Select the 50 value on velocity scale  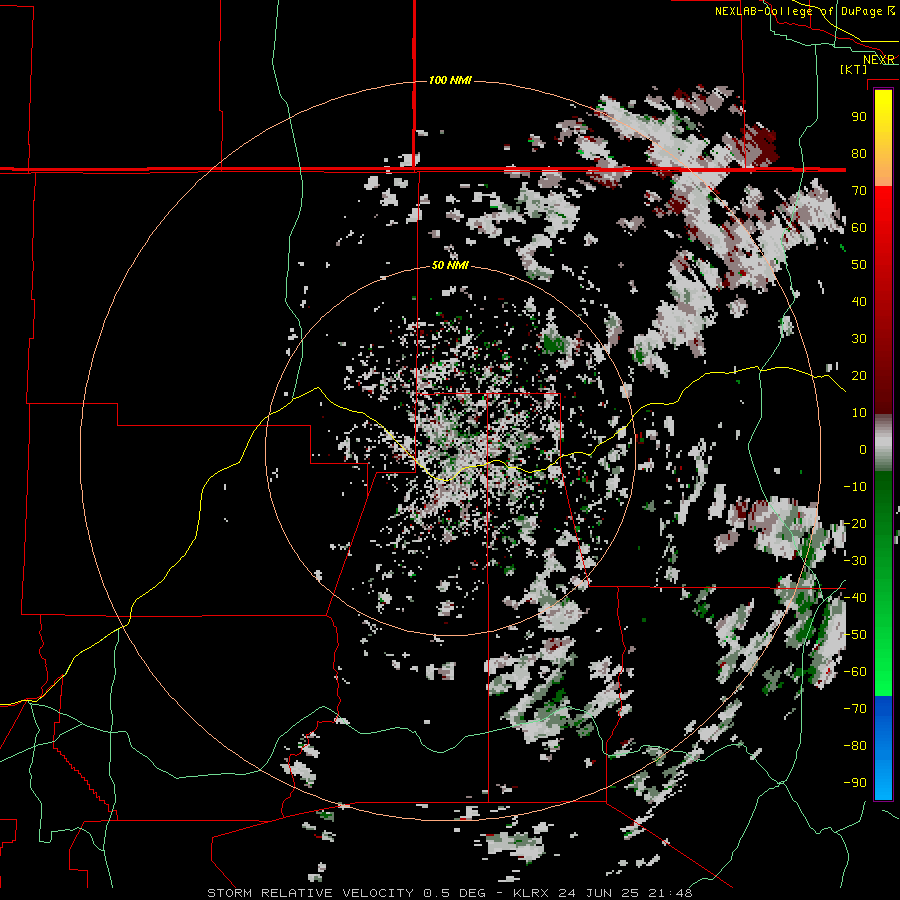point(859,265)
